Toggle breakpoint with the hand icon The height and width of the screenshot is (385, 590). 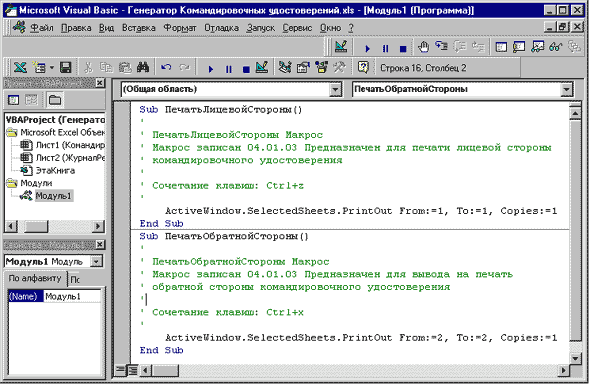click(x=424, y=47)
